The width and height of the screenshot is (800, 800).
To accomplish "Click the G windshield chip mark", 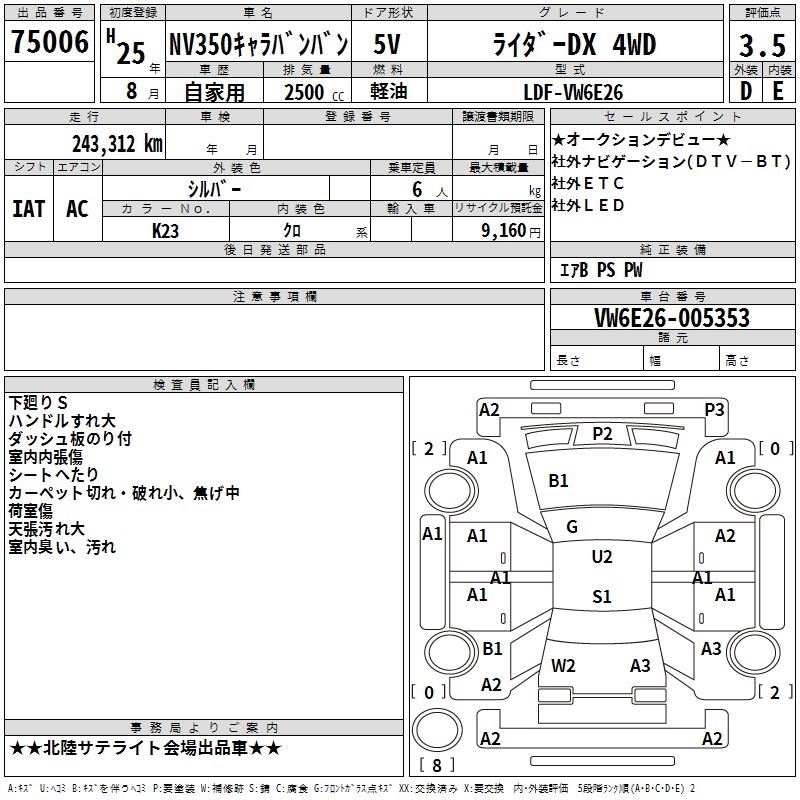I will (x=572, y=527).
